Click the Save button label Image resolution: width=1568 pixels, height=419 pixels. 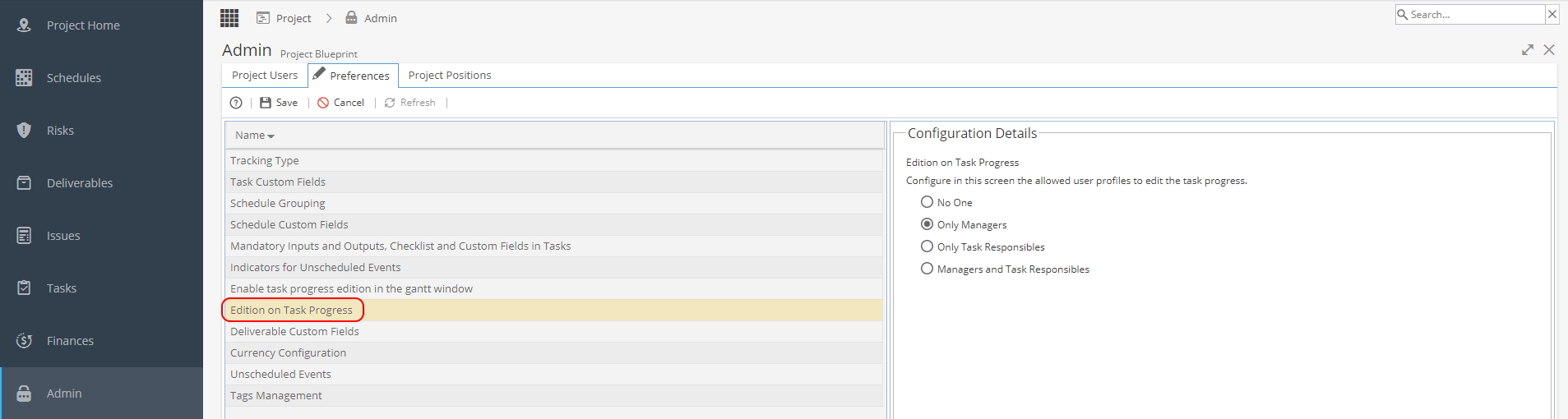[x=287, y=103]
